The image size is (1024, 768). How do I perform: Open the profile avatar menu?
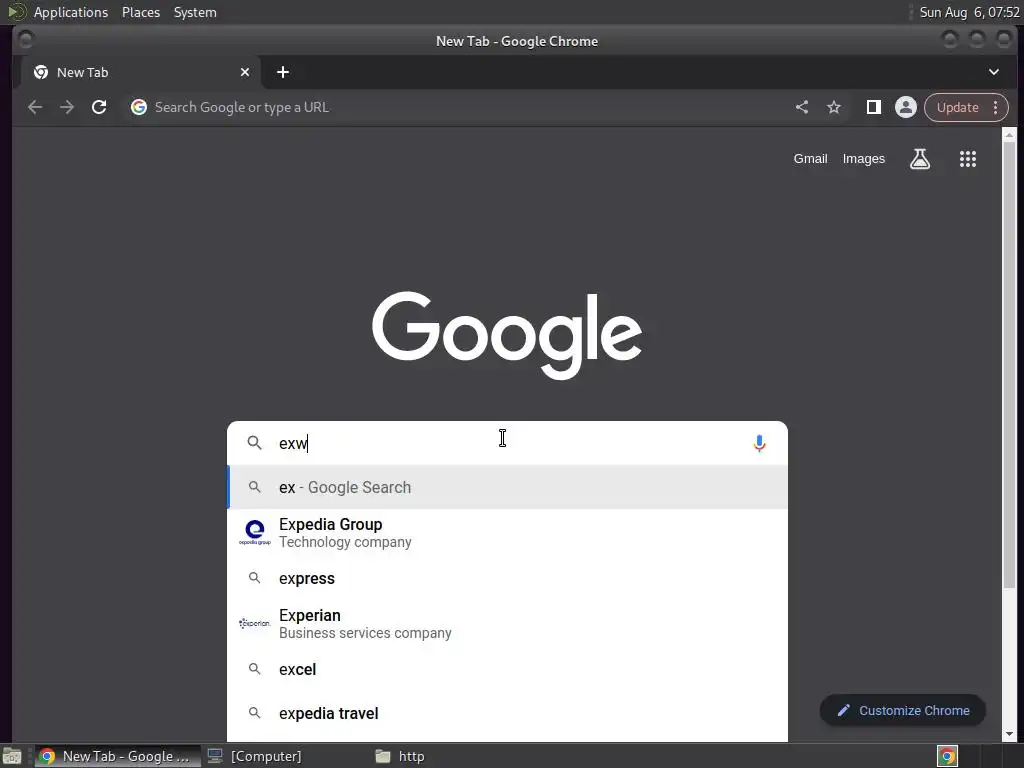pyautogui.click(x=906, y=107)
